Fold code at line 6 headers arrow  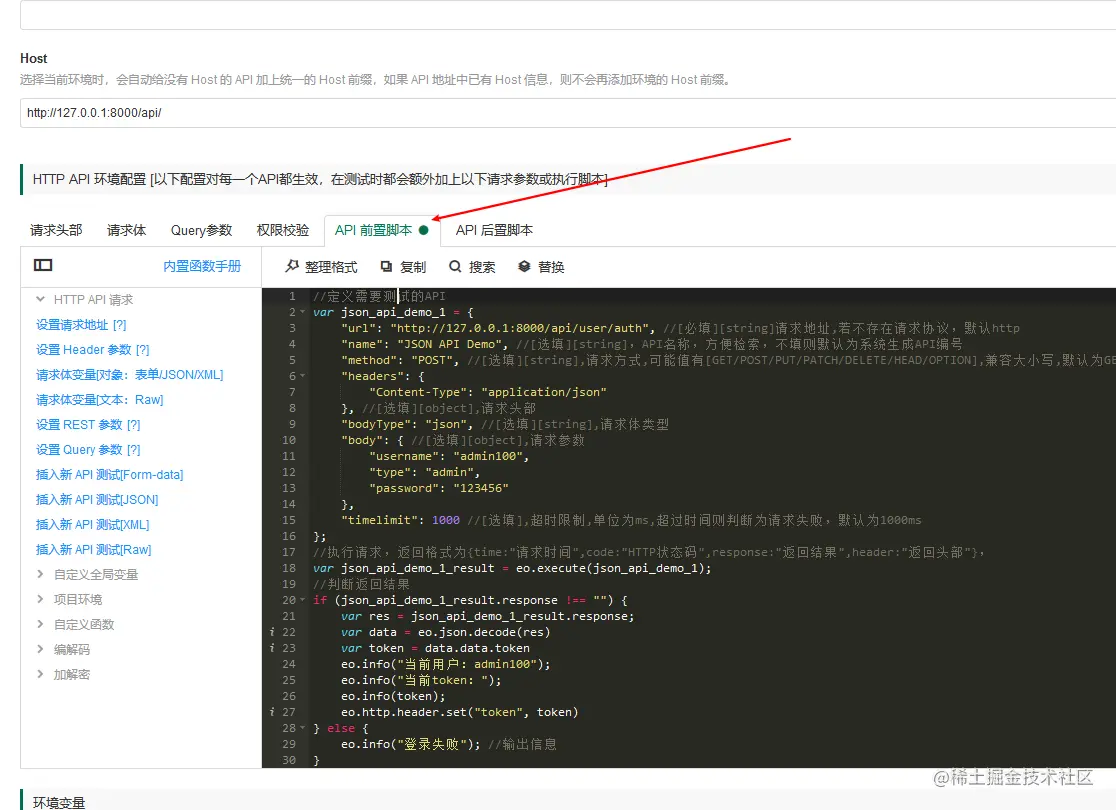(302, 376)
